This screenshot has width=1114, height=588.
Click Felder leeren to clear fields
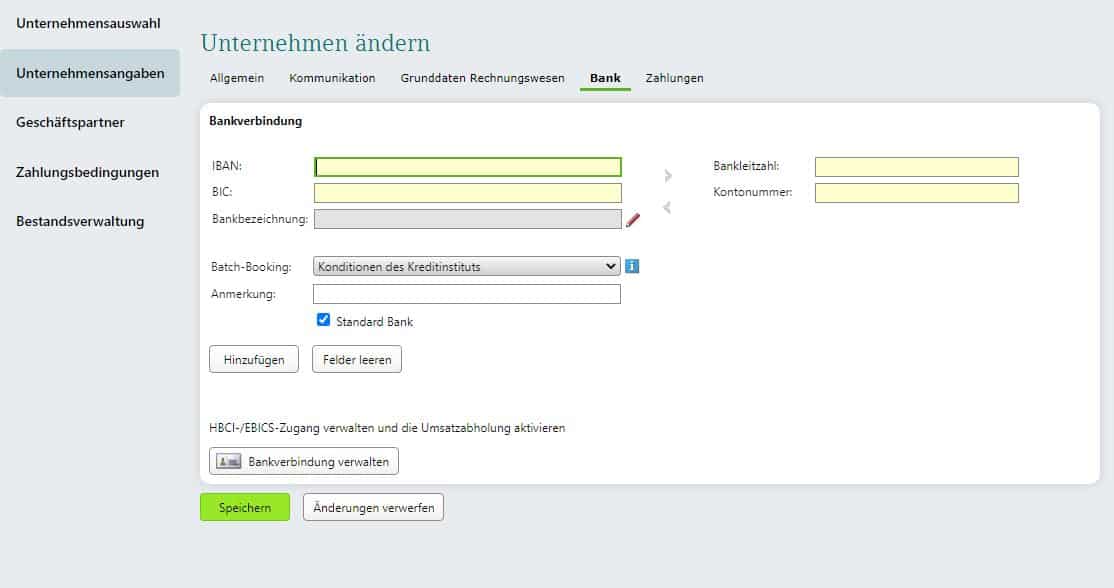[x=356, y=359]
